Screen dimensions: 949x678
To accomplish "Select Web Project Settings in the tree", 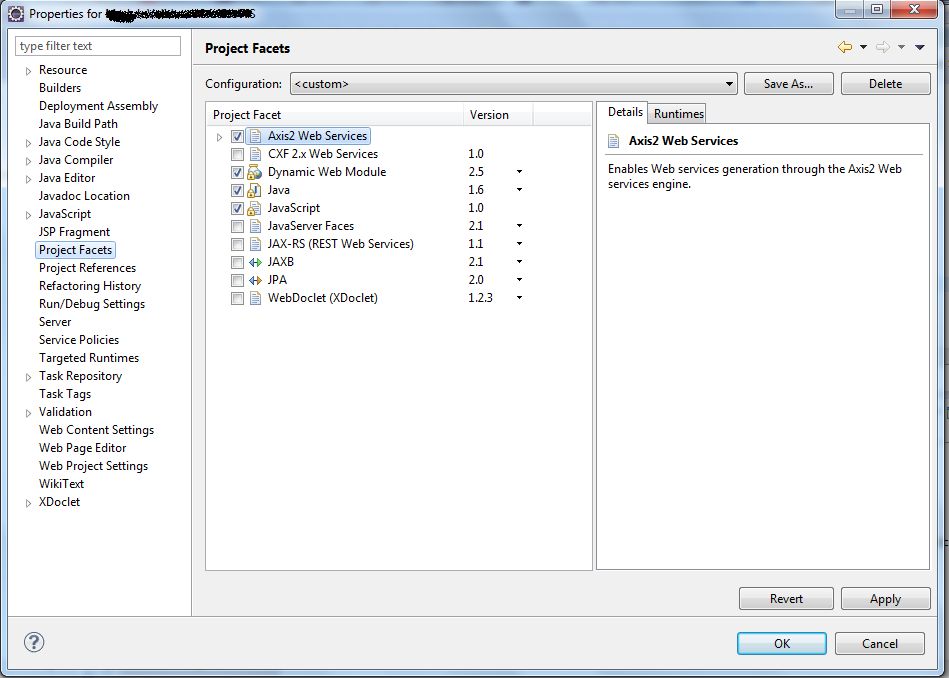I will click(93, 466).
